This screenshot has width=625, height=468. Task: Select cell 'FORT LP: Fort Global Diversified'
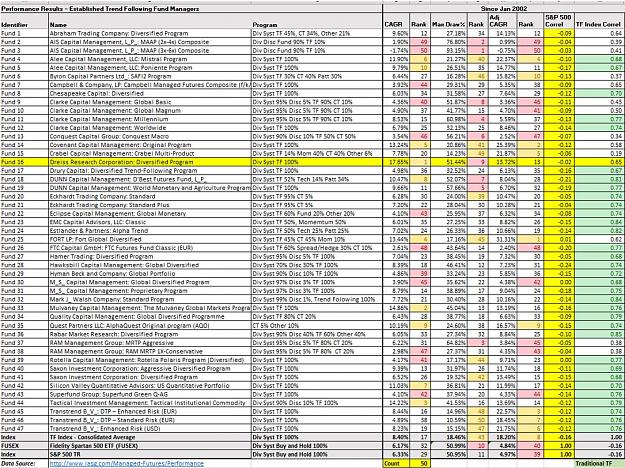coord(150,240)
